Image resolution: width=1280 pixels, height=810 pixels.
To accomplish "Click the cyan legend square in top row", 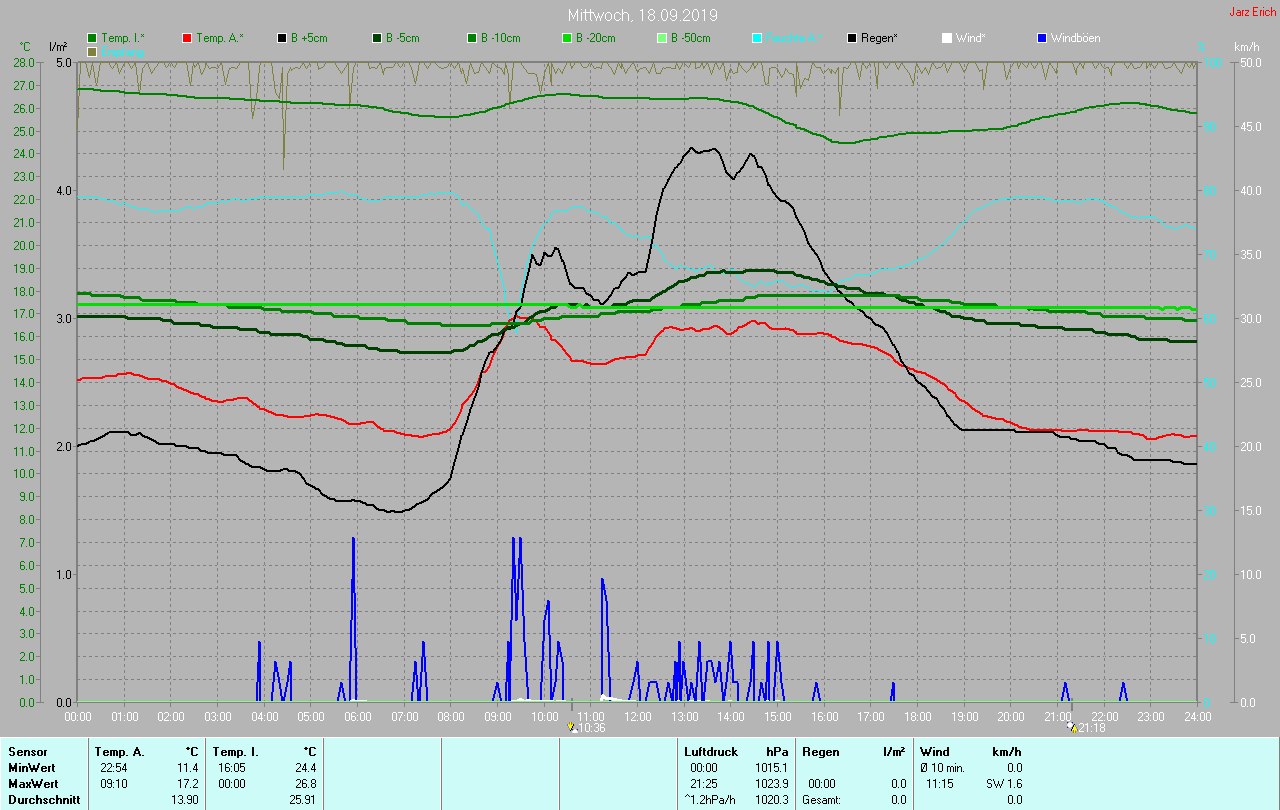I will point(757,38).
